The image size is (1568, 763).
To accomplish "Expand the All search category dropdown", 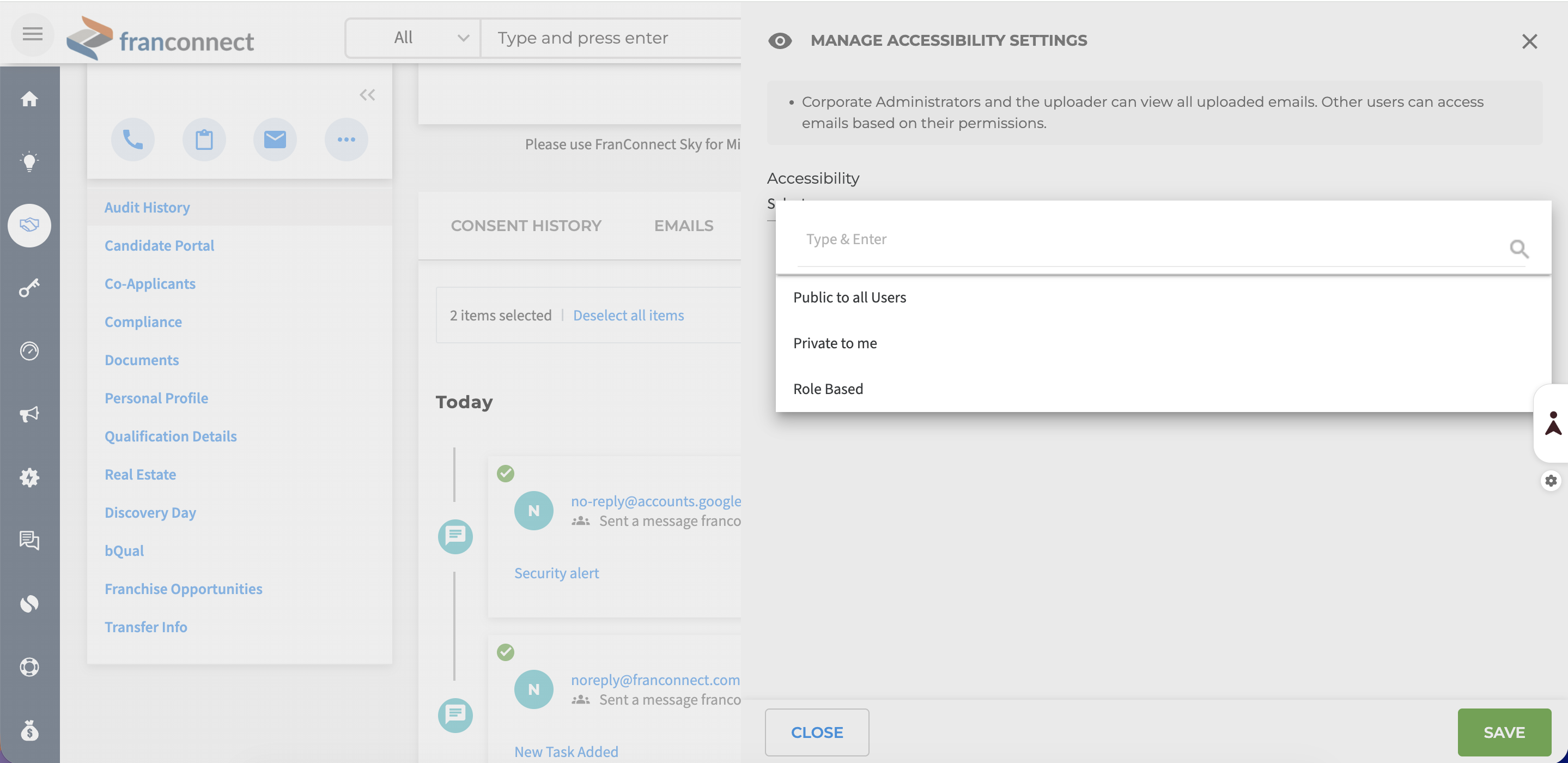I will click(x=414, y=38).
